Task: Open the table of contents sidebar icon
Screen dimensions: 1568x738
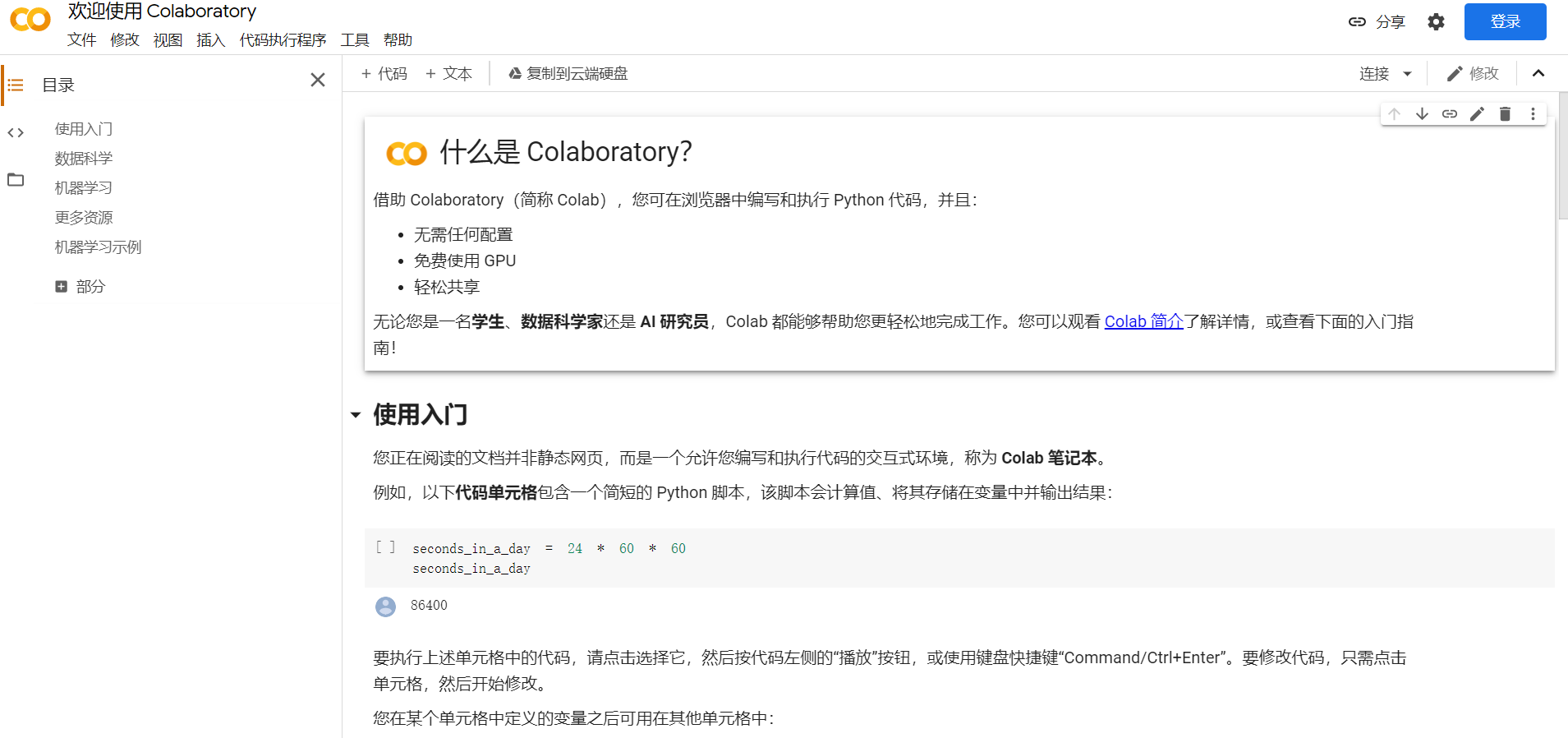Action: 16,85
